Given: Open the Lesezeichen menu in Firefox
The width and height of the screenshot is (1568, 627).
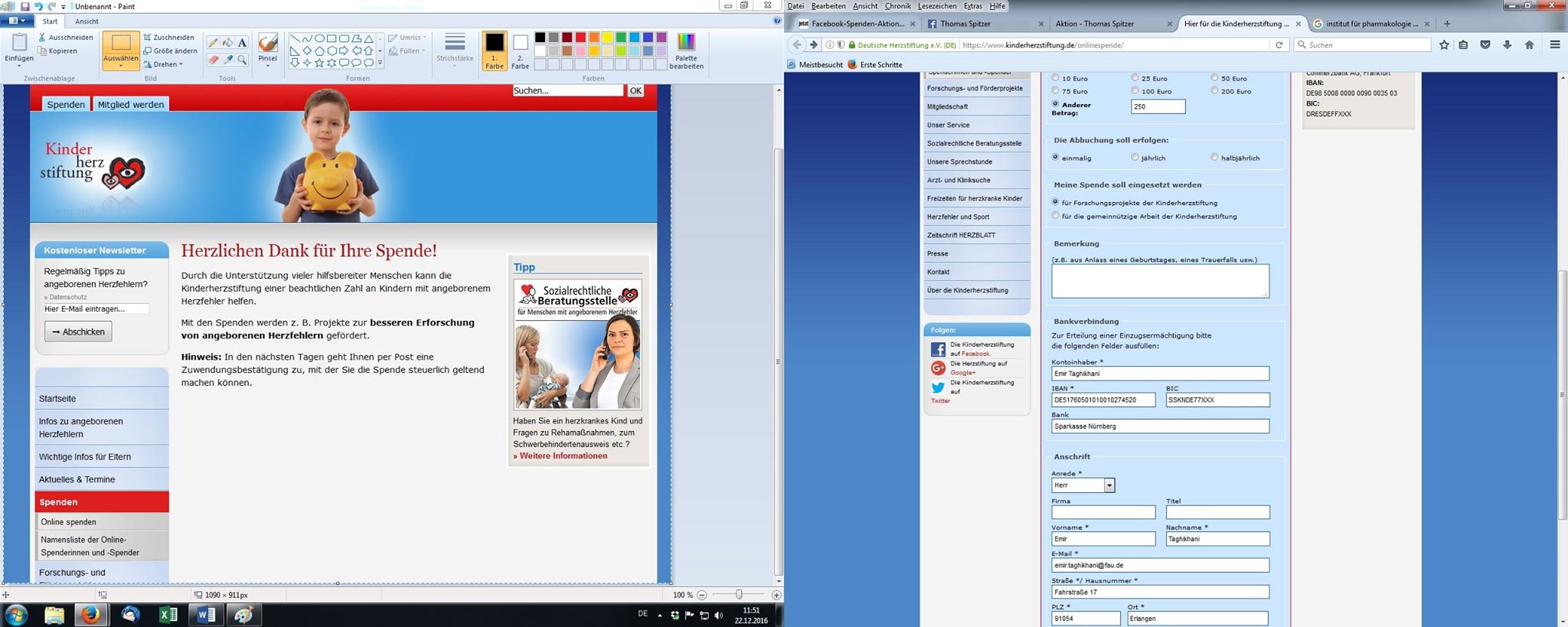Looking at the screenshot, I should 937,6.
